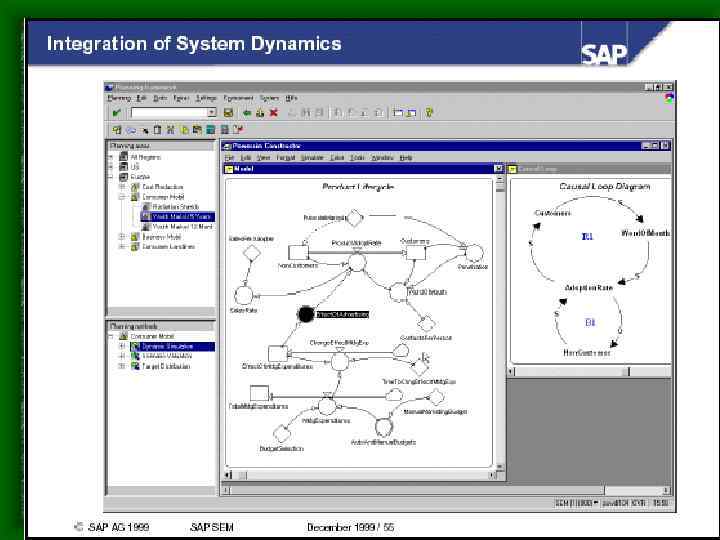Open the system dropdown in the status bar

point(596,503)
